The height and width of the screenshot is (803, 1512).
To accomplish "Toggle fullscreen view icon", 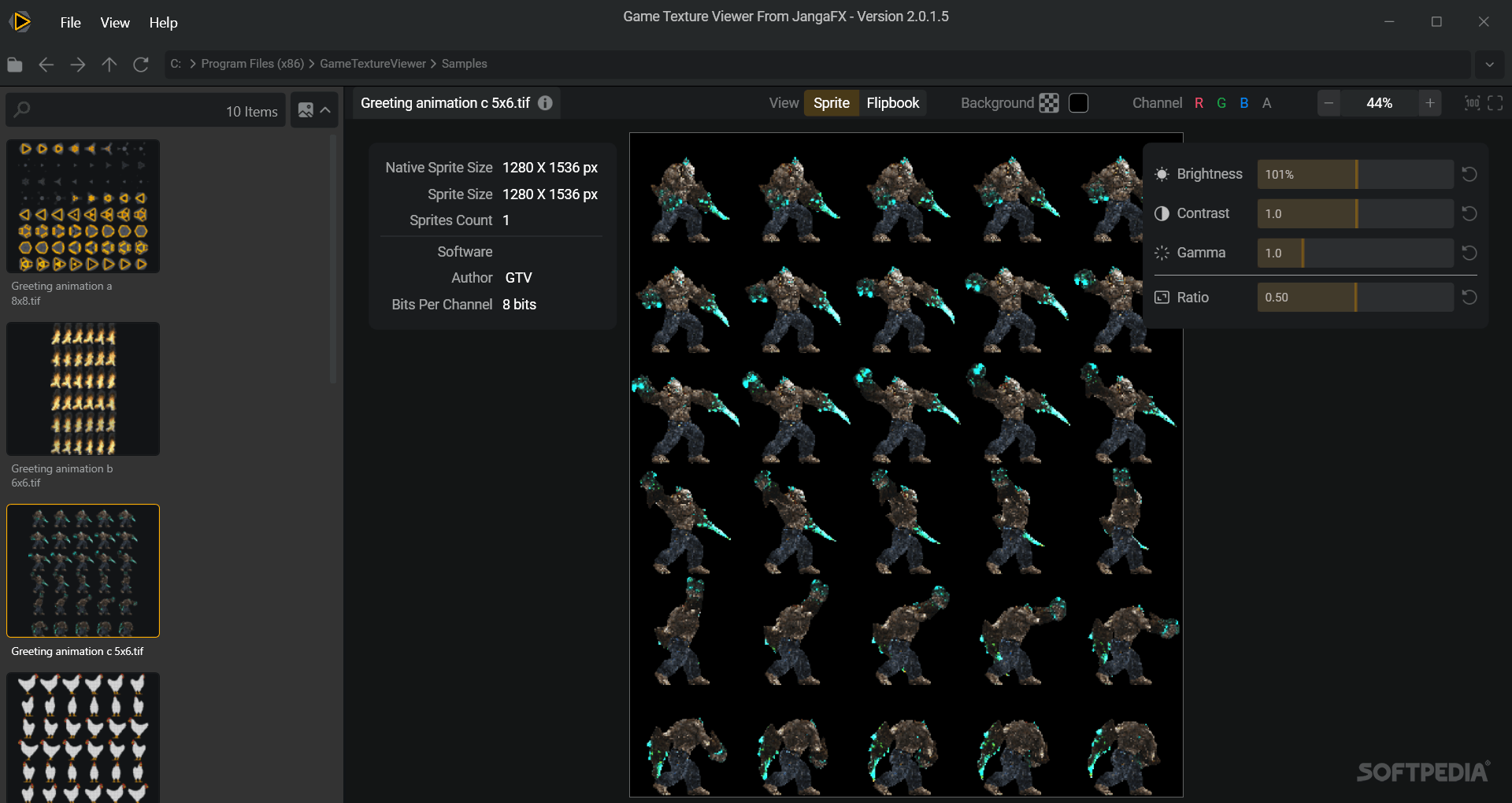I will (x=1495, y=103).
